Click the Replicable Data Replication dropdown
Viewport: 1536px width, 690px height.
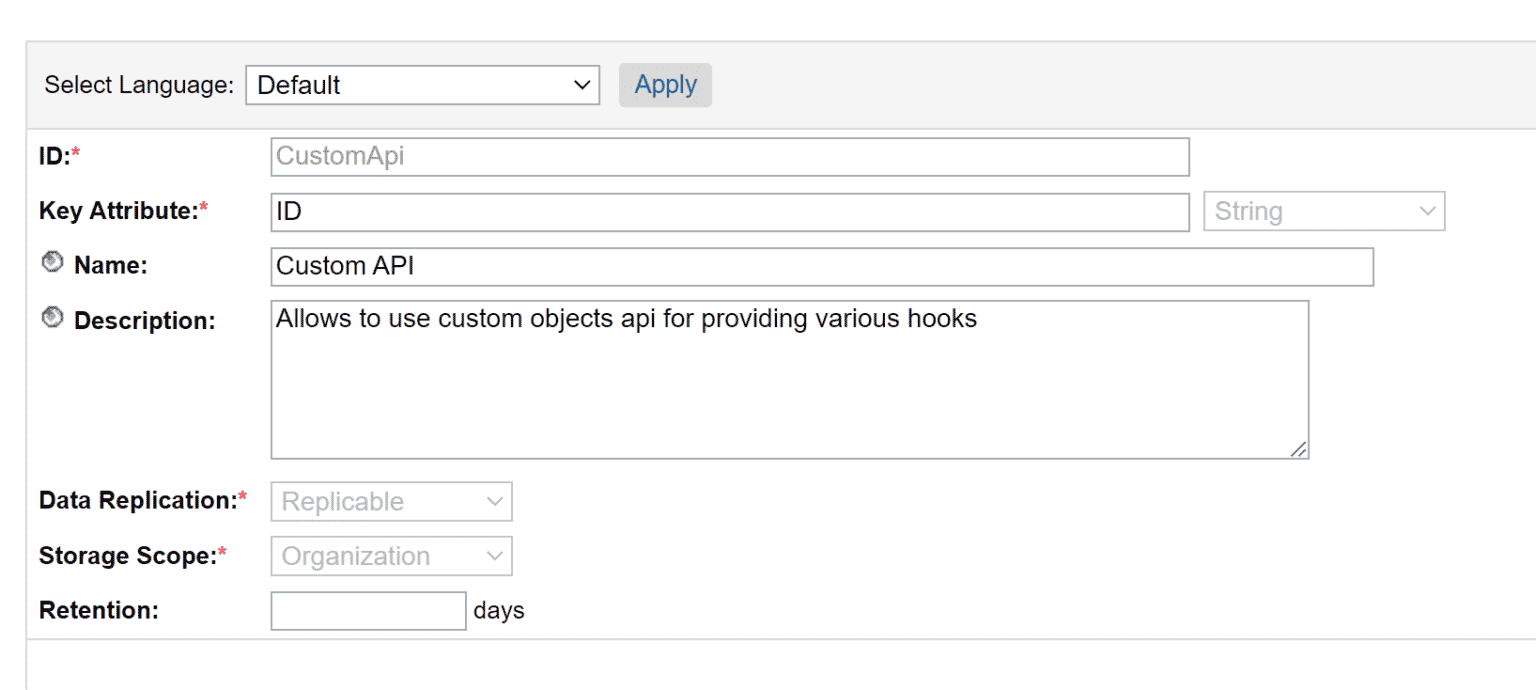click(x=390, y=501)
